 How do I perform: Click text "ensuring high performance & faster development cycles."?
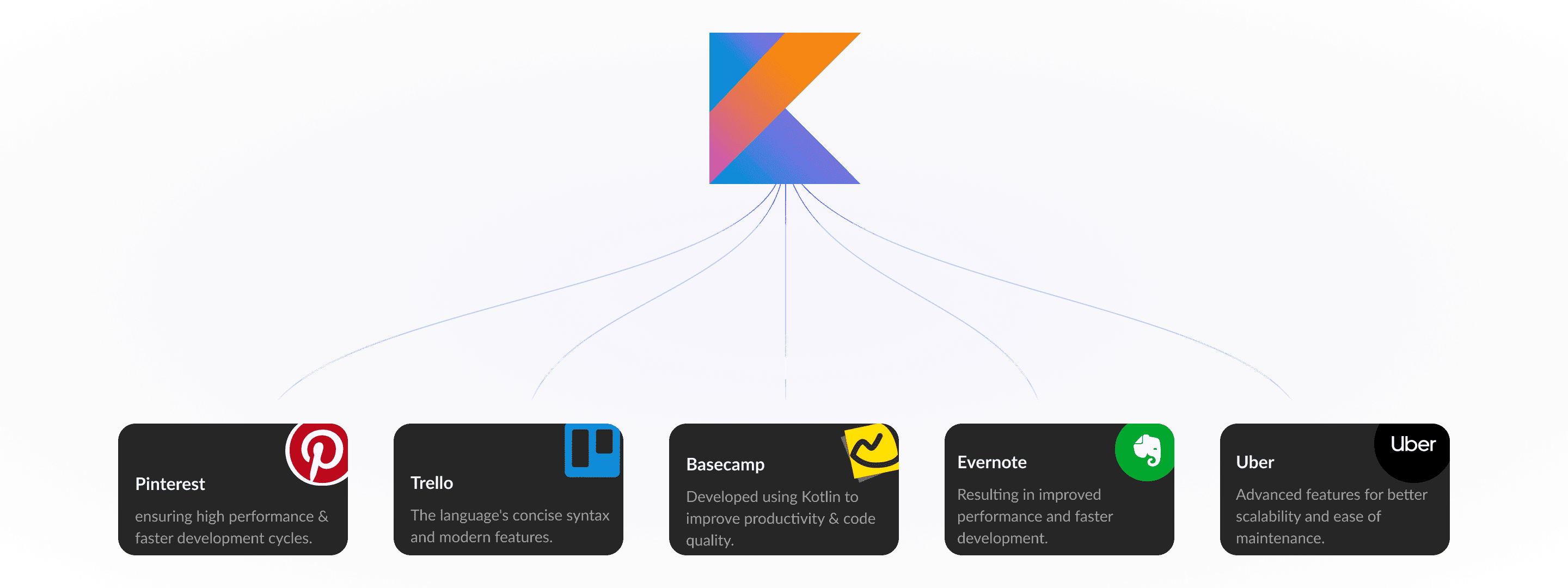click(231, 527)
